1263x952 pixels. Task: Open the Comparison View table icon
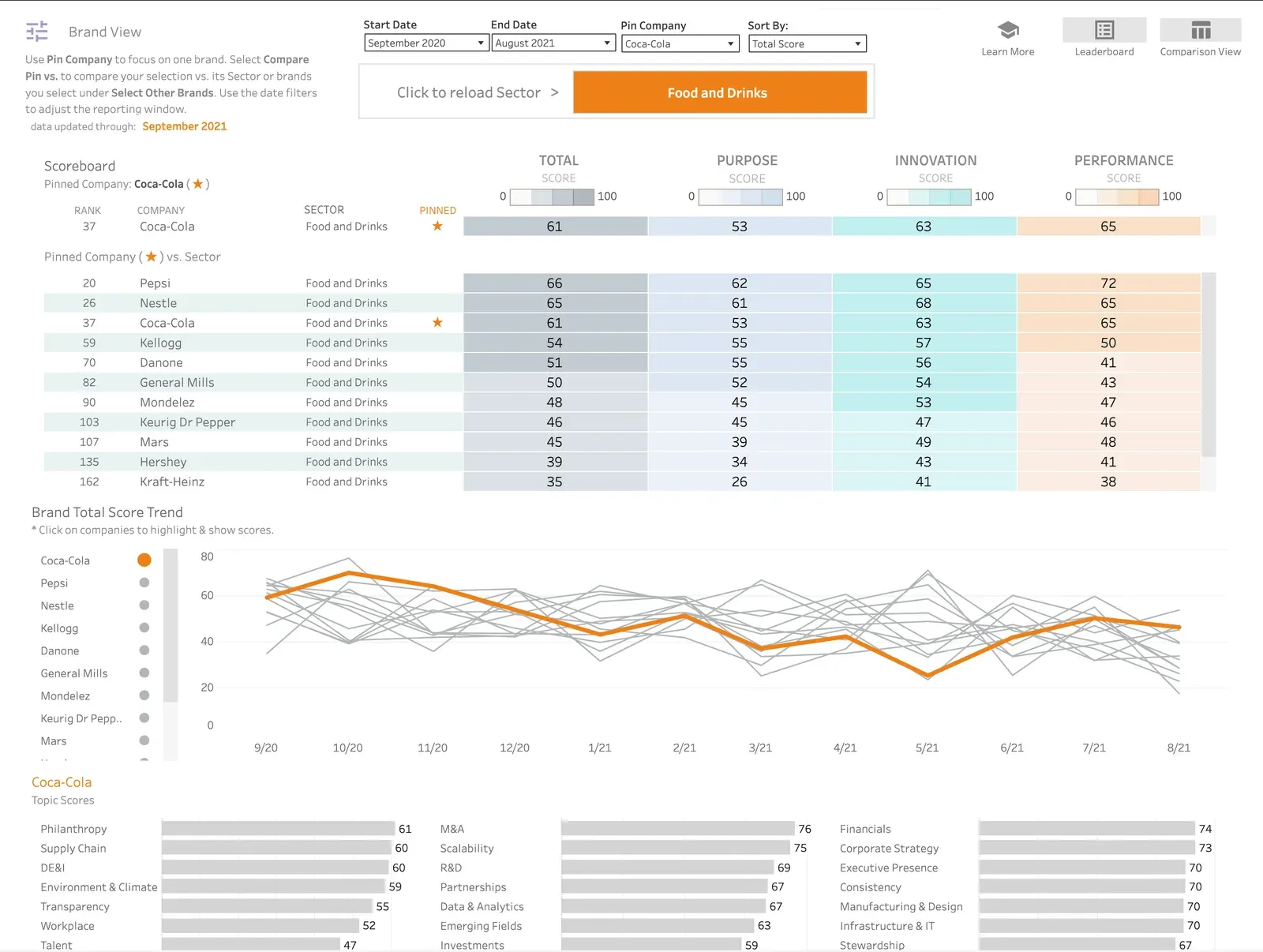click(1201, 30)
